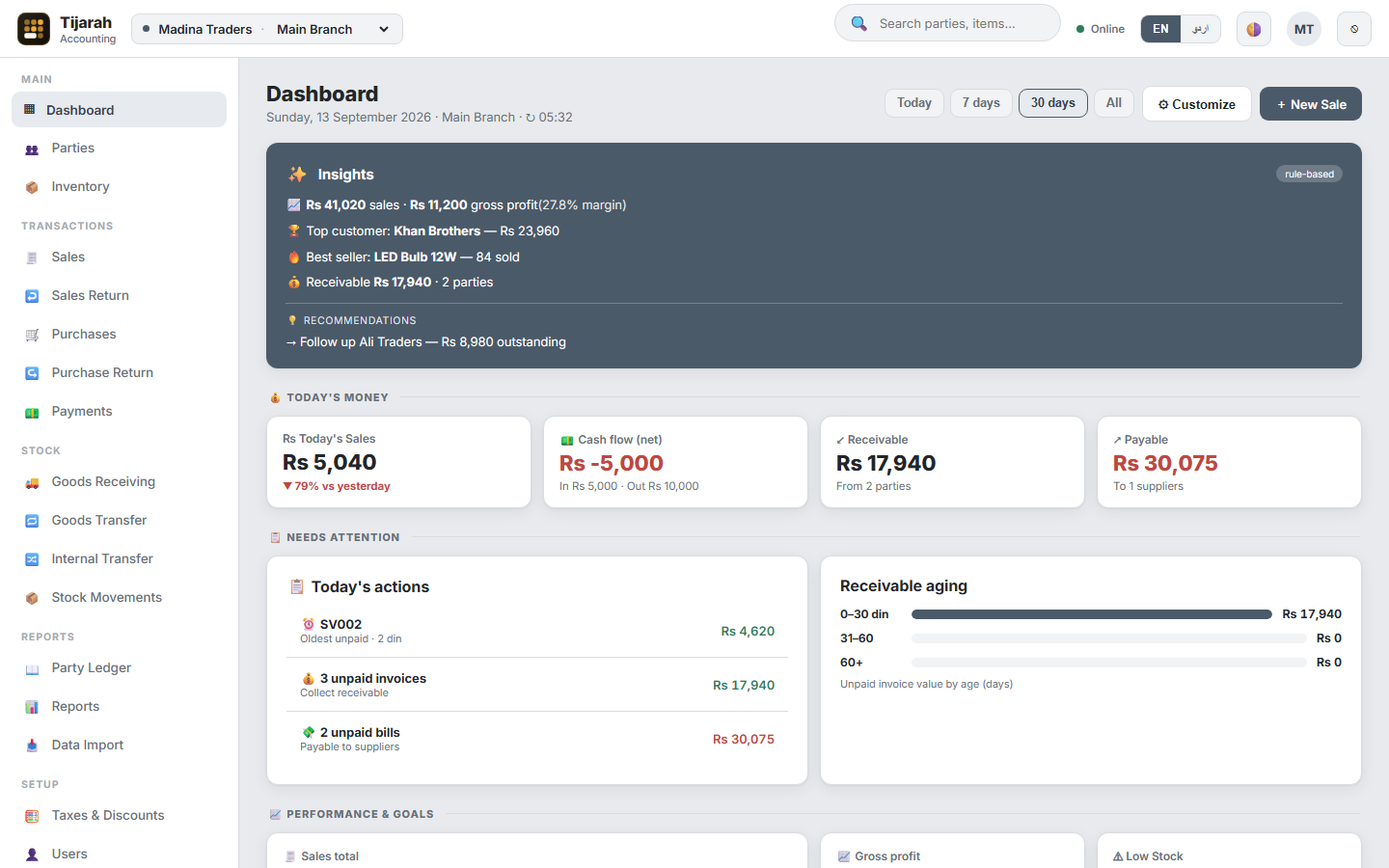Screen dimensions: 1389x868
Task: Click the Insights sparkle icon
Action: [297, 175]
